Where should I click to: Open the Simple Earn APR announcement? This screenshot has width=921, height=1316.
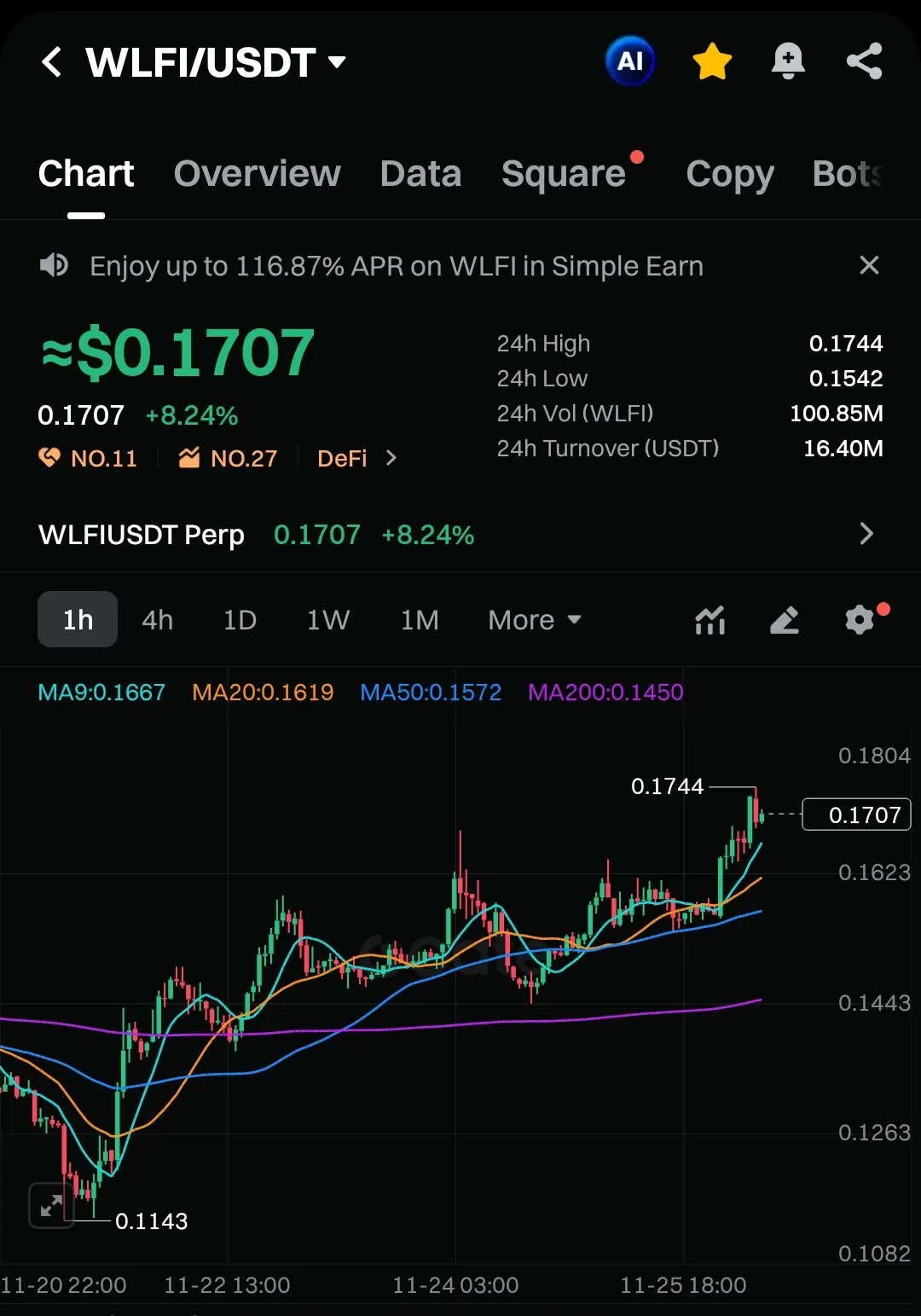[x=397, y=266]
